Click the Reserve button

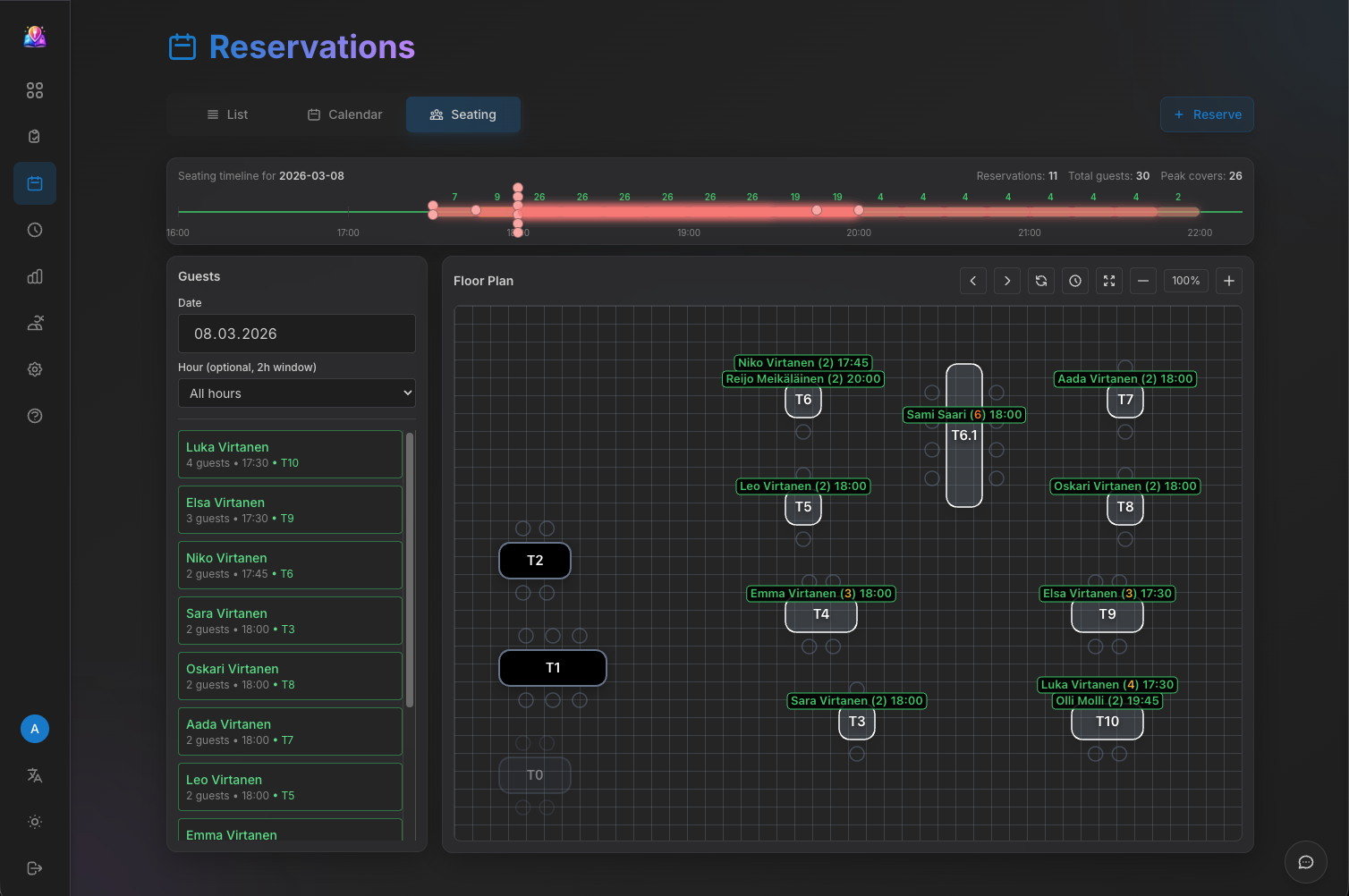click(1207, 114)
